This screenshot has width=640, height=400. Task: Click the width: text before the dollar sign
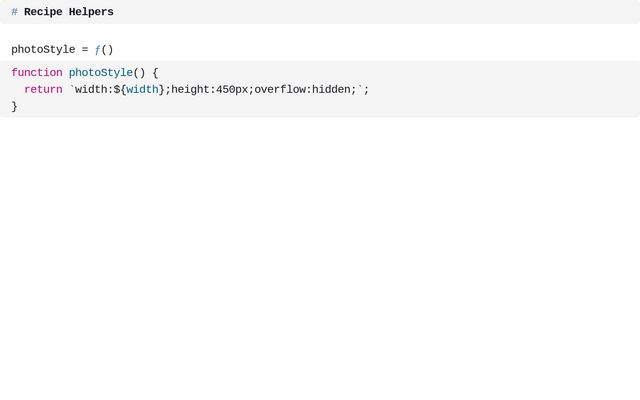94,89
